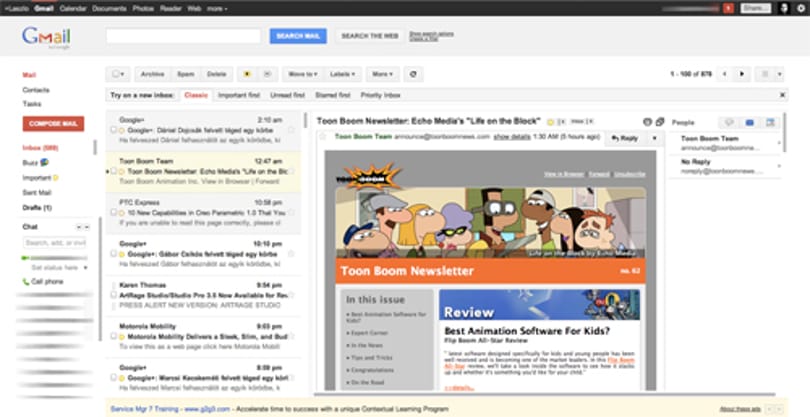The height and width of the screenshot is (417, 810).
Task: Click the Search Mail button
Action: (298, 36)
